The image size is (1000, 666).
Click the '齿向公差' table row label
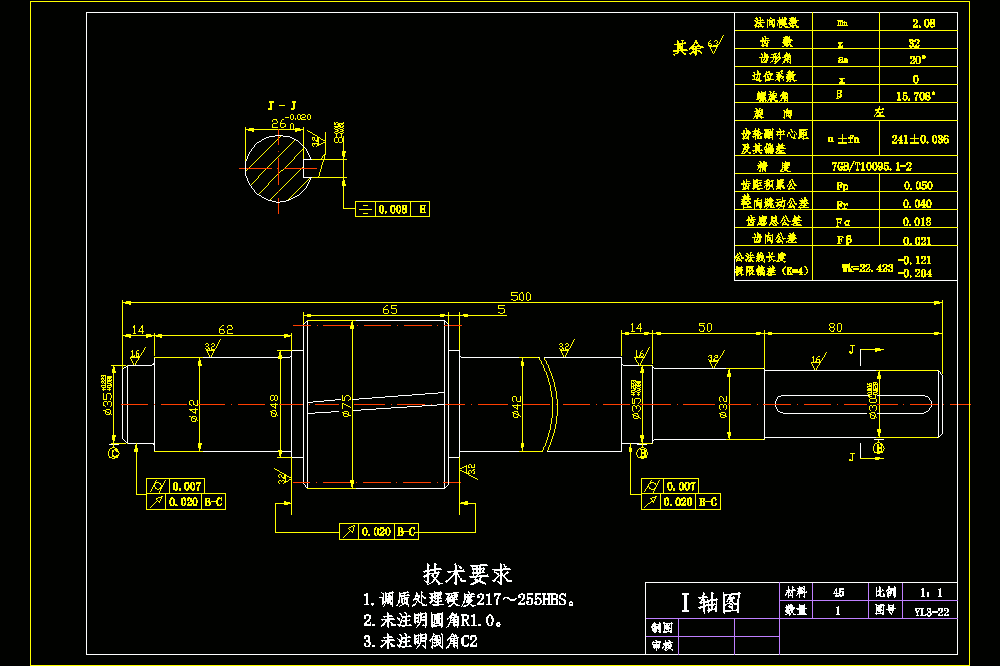point(774,238)
